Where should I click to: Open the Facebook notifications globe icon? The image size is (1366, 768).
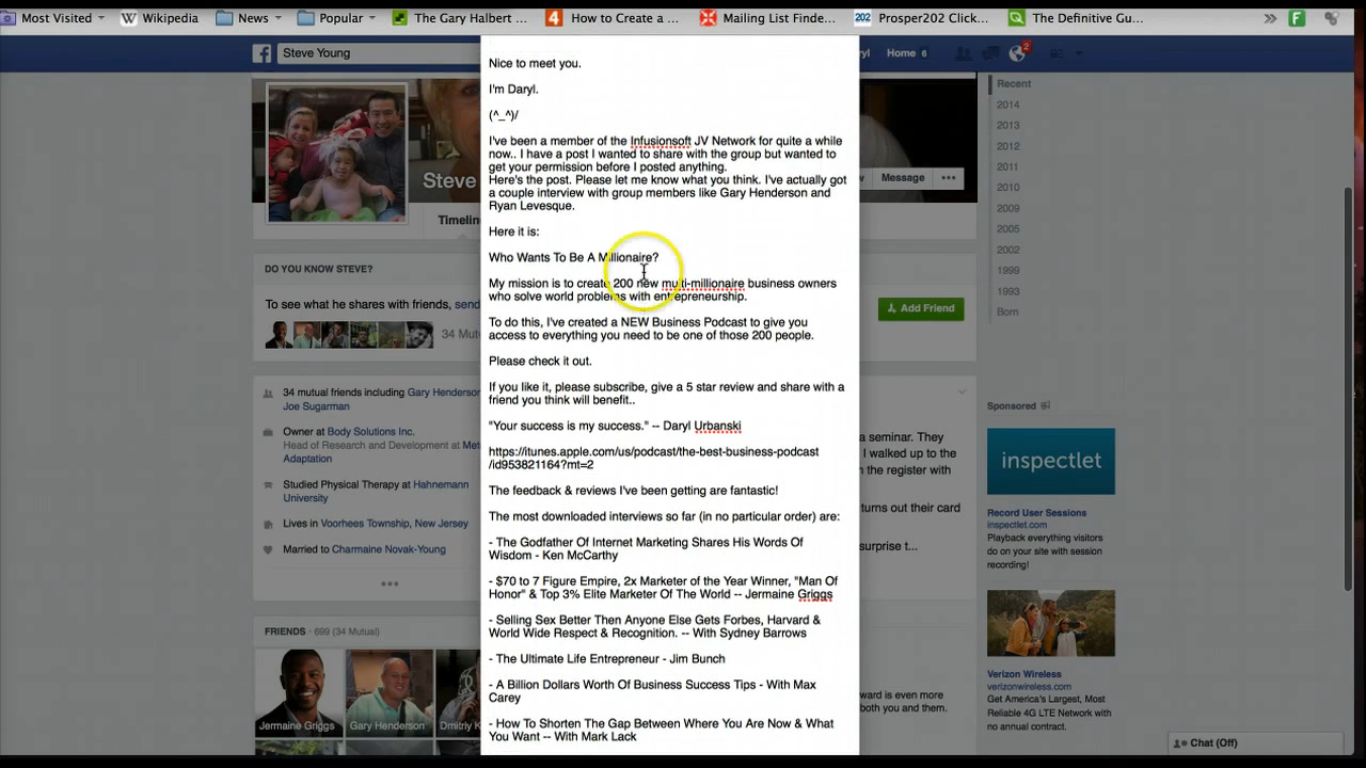pyautogui.click(x=1018, y=53)
